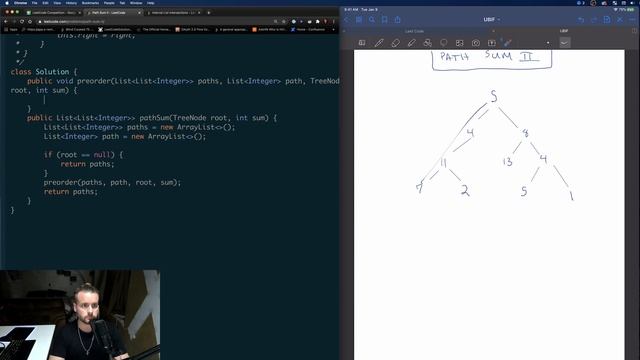This screenshot has width=640, height=360.
Task: Select the Text box tool
Action: (x=492, y=42)
